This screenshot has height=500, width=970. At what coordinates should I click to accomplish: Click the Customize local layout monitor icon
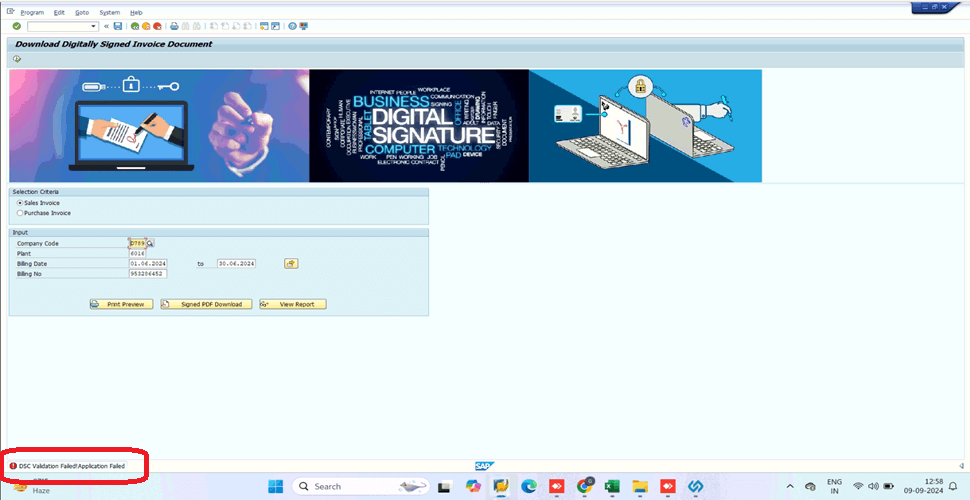pos(303,26)
